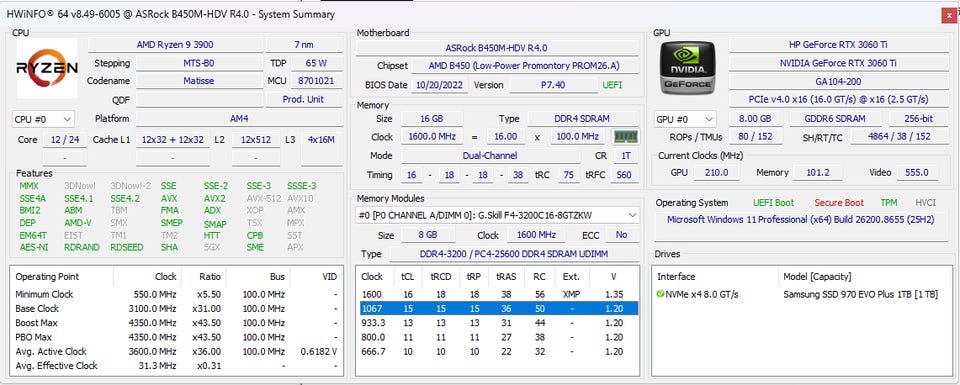The width and height of the screenshot is (960, 385).
Task: Click the ASRock B450M-HDV R4.0 motherboard field
Action: coord(497,48)
